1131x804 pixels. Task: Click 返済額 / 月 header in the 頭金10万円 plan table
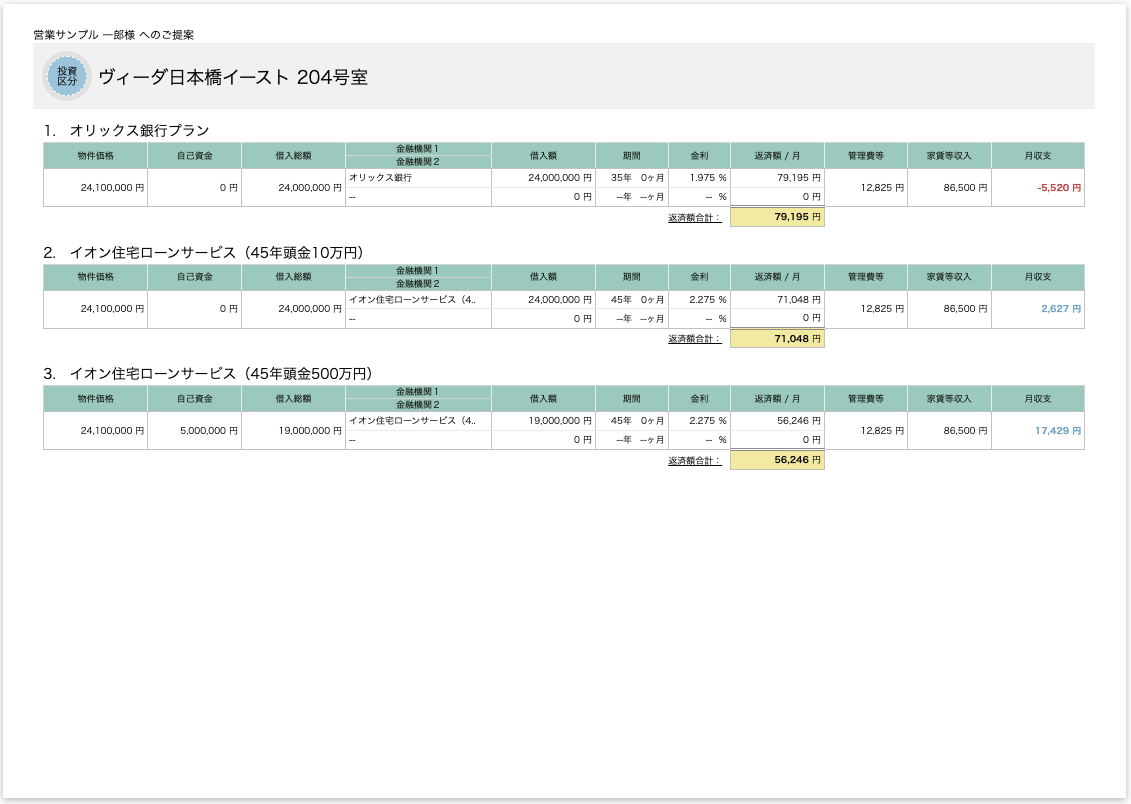[x=778, y=277]
